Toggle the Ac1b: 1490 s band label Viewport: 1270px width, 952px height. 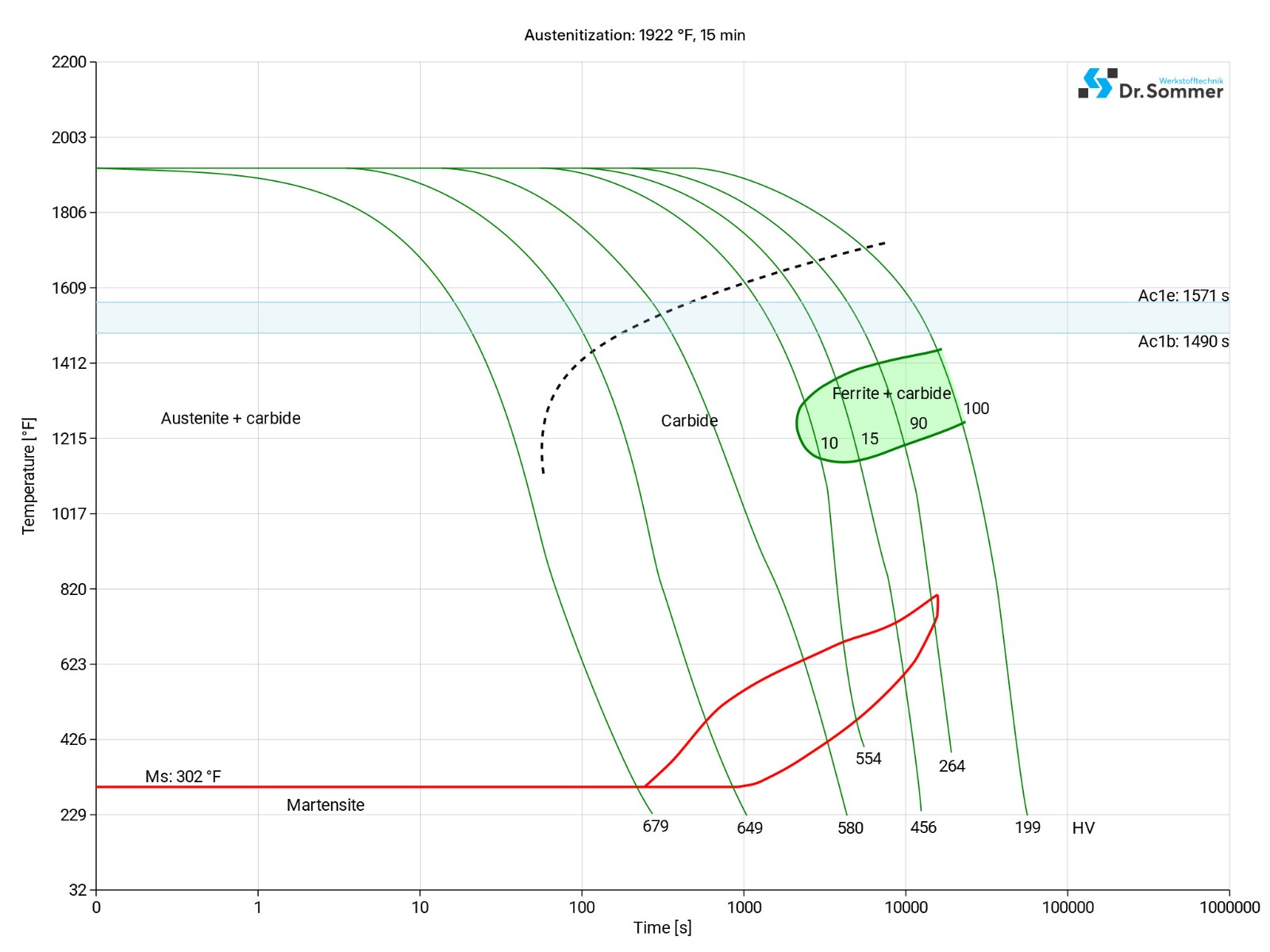[1182, 343]
